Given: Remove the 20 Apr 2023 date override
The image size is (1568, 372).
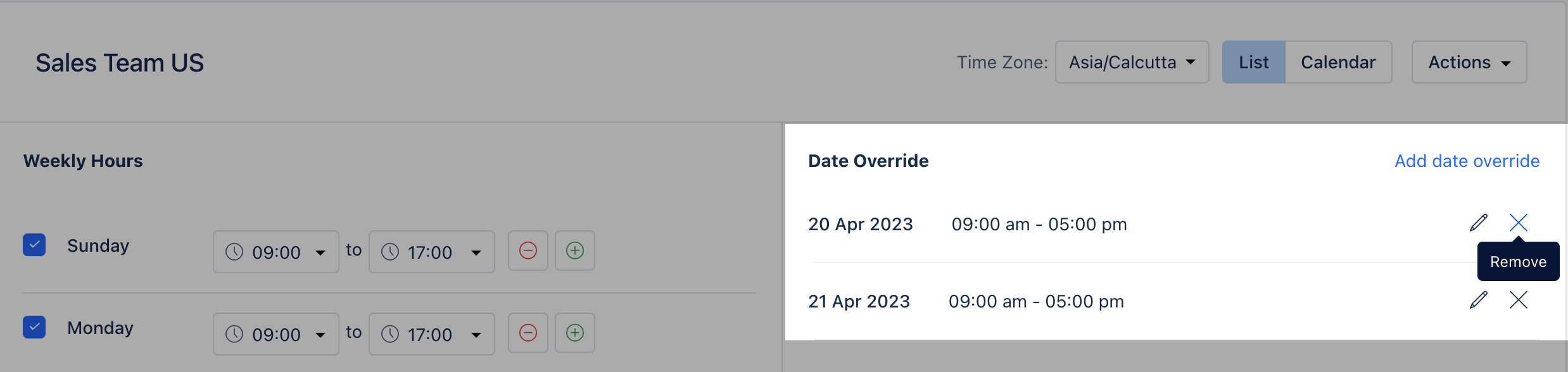Looking at the screenshot, I should point(1519,223).
